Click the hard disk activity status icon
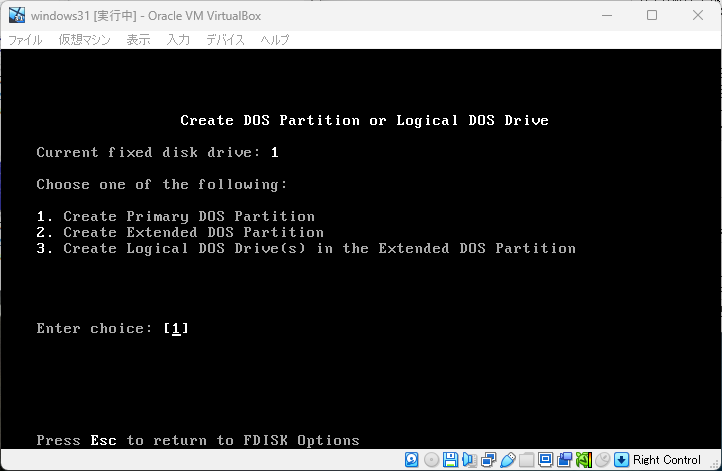This screenshot has height=471, width=722. point(411,459)
